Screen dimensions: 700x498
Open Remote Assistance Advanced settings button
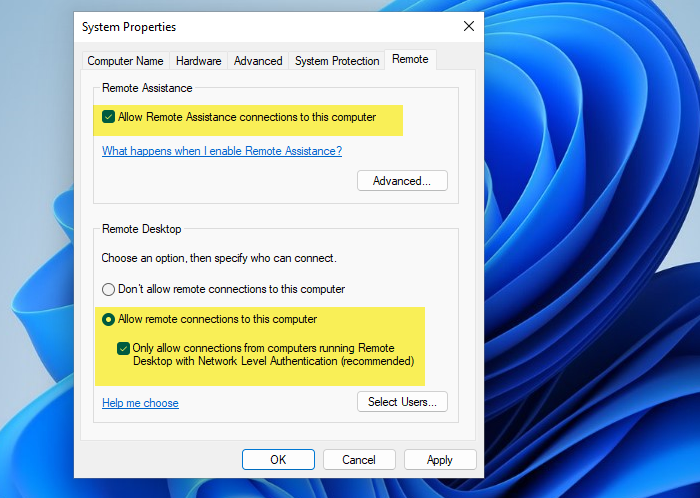(x=402, y=181)
